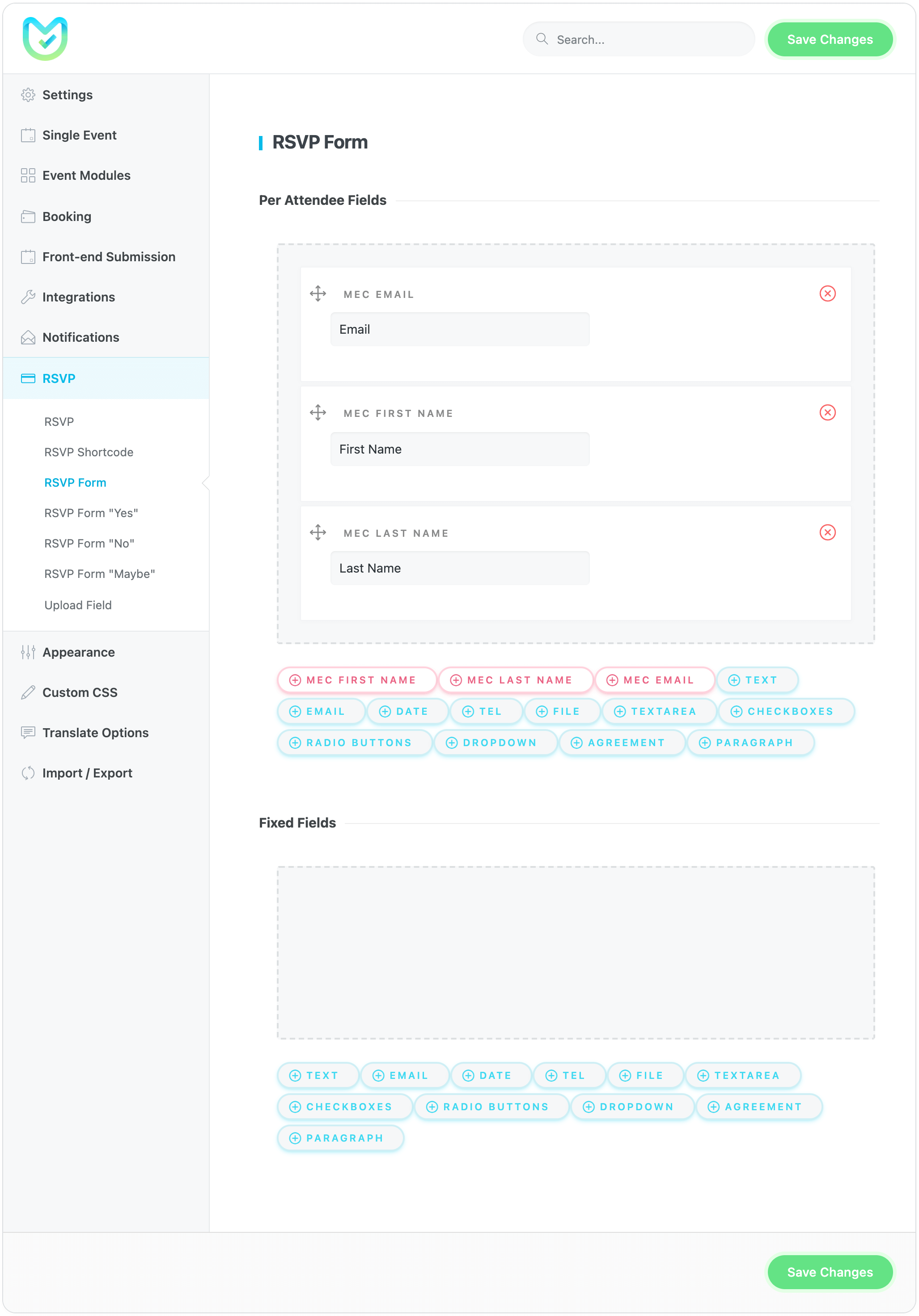
Task: Click the Modern Events Calendar logo
Action: point(45,38)
